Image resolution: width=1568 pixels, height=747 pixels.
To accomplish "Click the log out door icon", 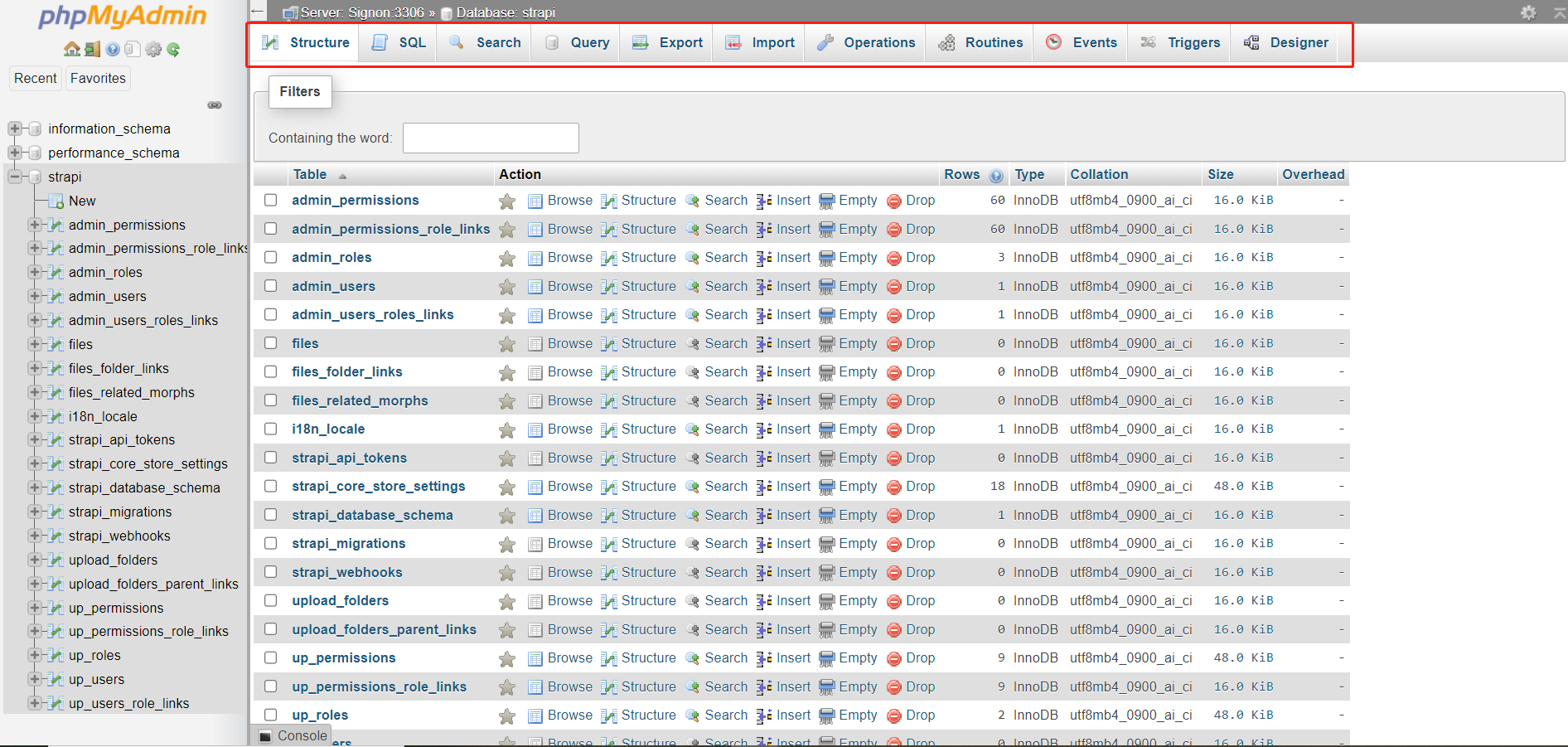I will click(92, 49).
